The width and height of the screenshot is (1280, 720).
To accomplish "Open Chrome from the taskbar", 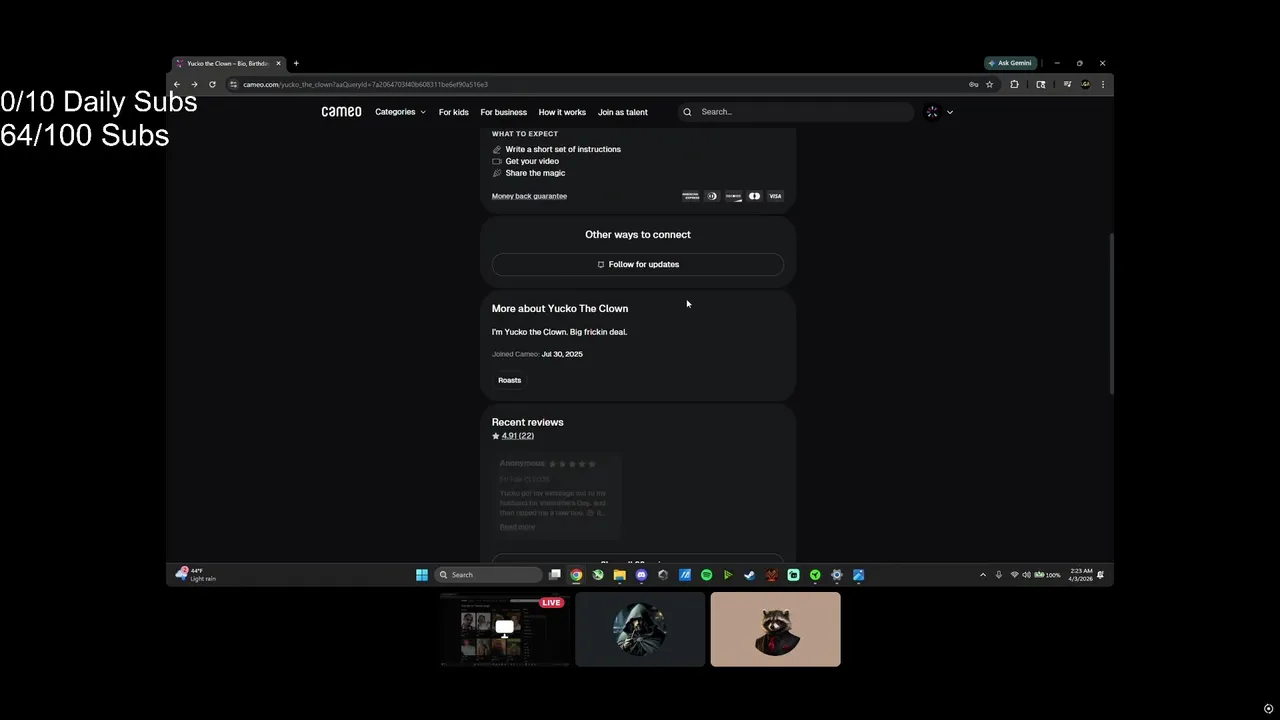I will [x=576, y=575].
